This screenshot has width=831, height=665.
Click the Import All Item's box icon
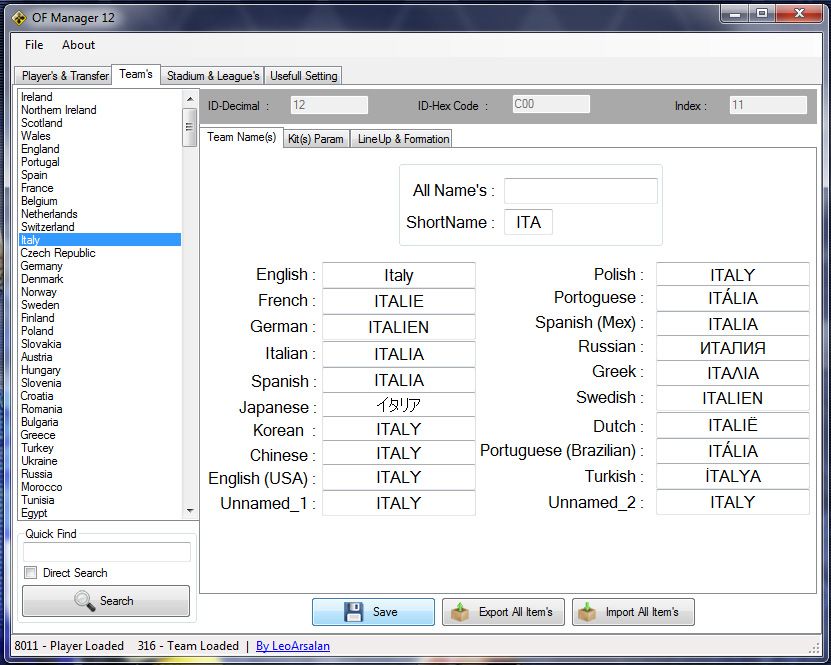click(x=587, y=612)
